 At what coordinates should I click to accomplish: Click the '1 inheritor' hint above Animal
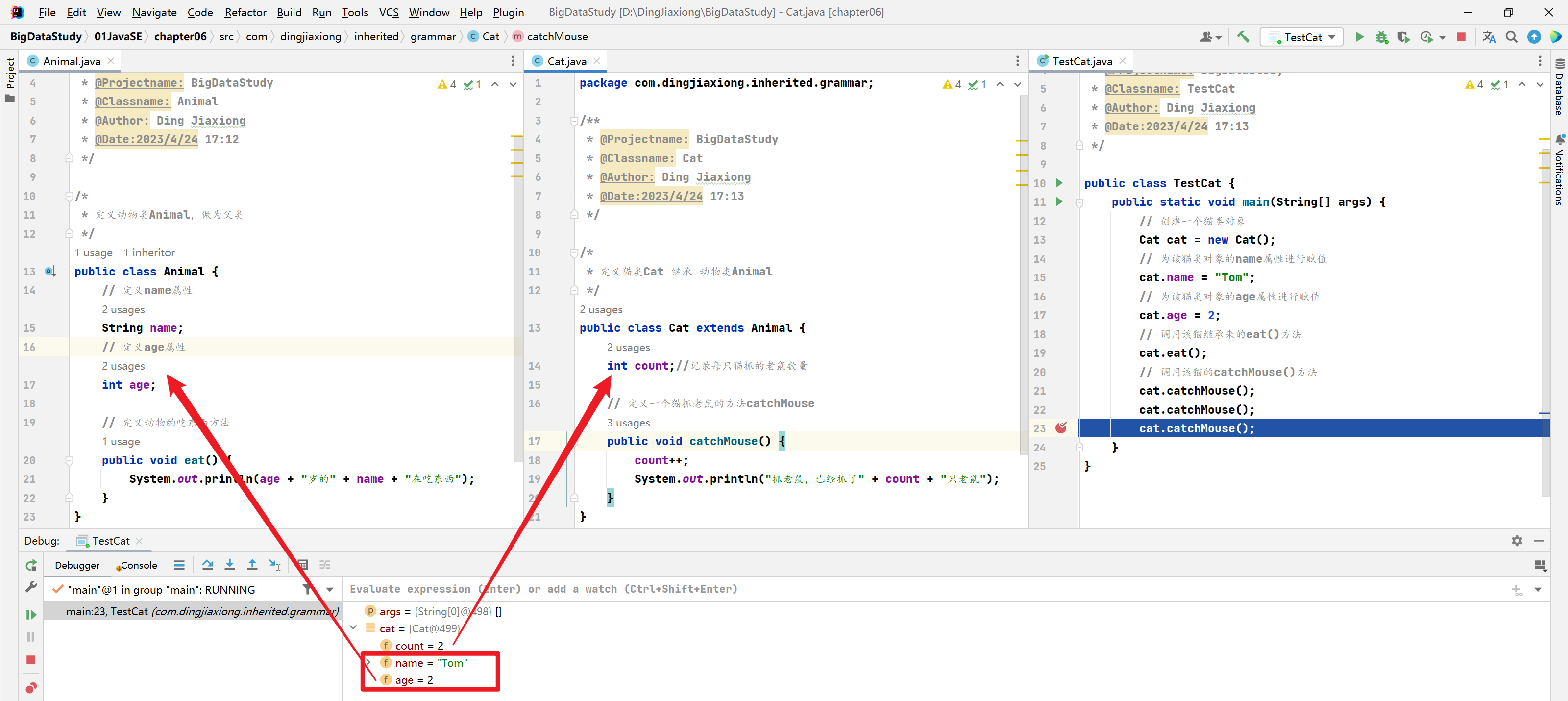pyautogui.click(x=149, y=252)
